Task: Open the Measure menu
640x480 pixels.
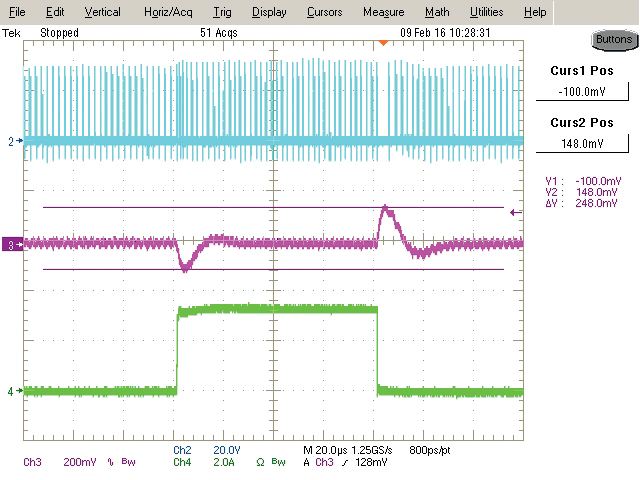Action: pyautogui.click(x=383, y=12)
